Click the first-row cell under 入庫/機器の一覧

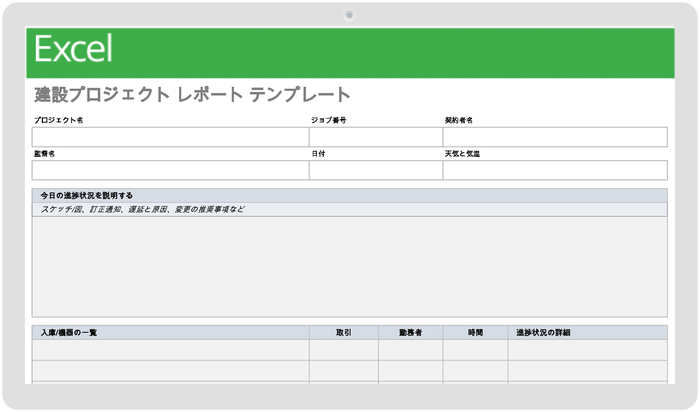pyautogui.click(x=170, y=350)
